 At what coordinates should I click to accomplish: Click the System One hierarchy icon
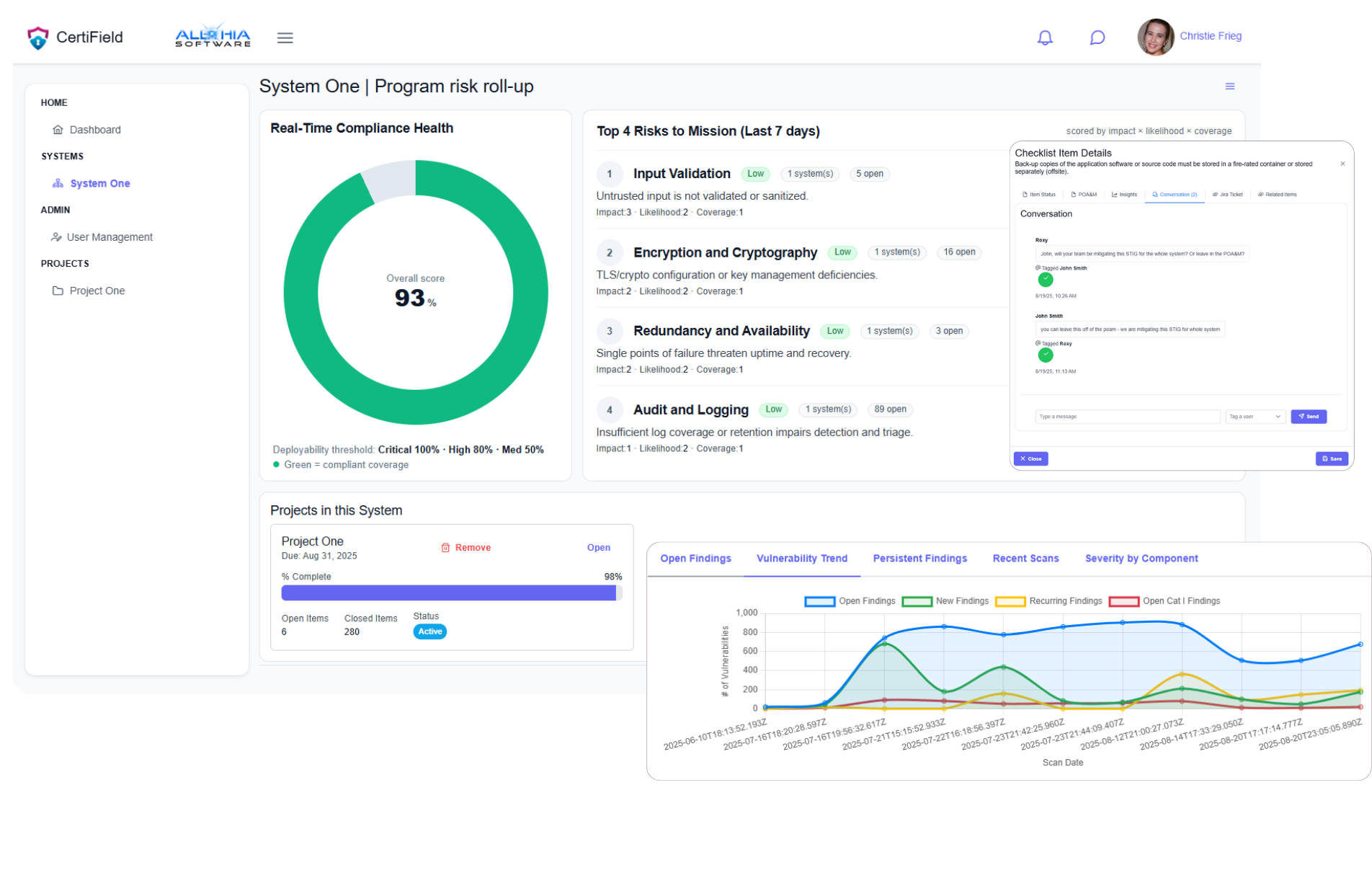pos(58,183)
